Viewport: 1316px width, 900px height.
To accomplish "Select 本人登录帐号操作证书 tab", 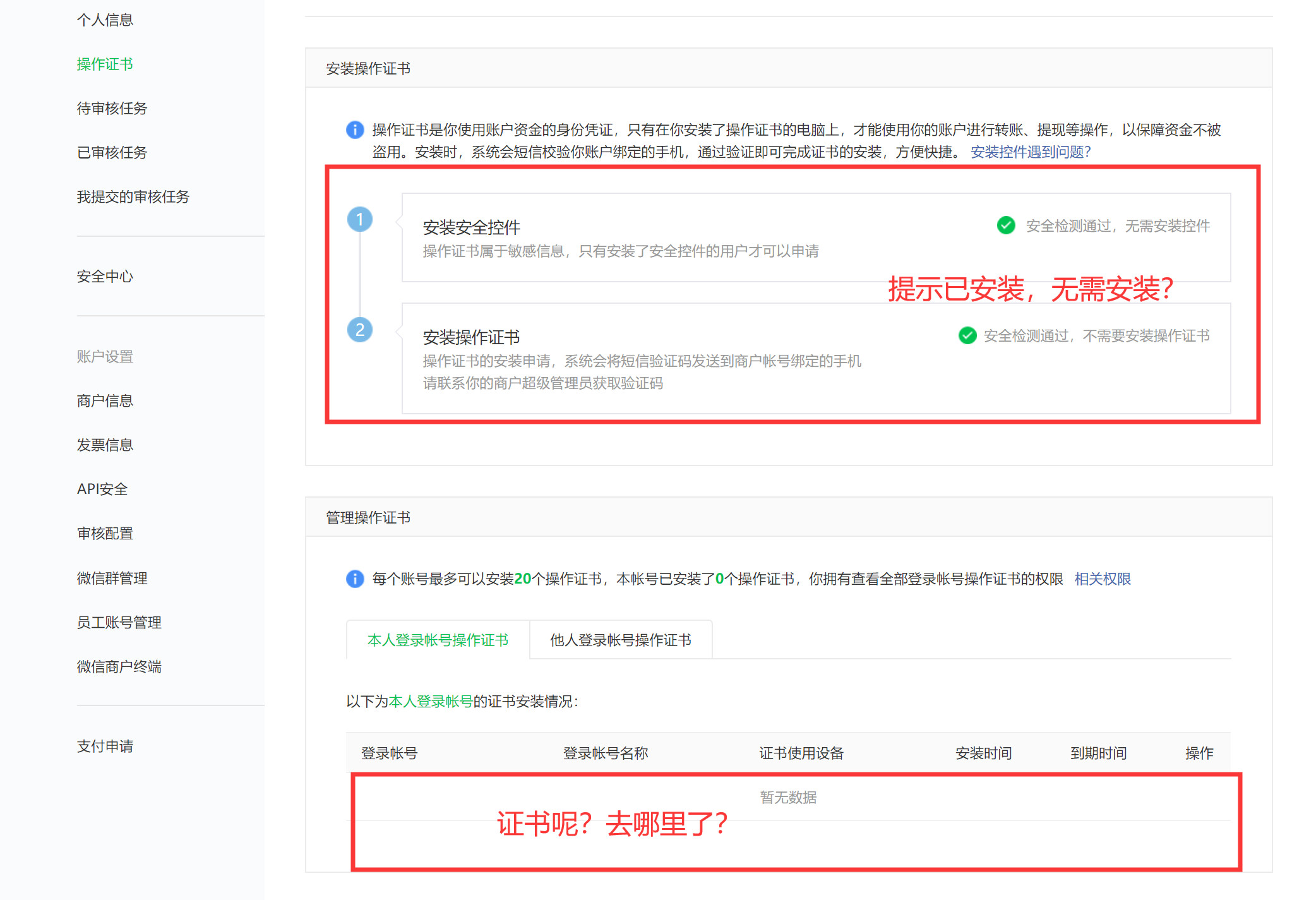I will click(438, 640).
